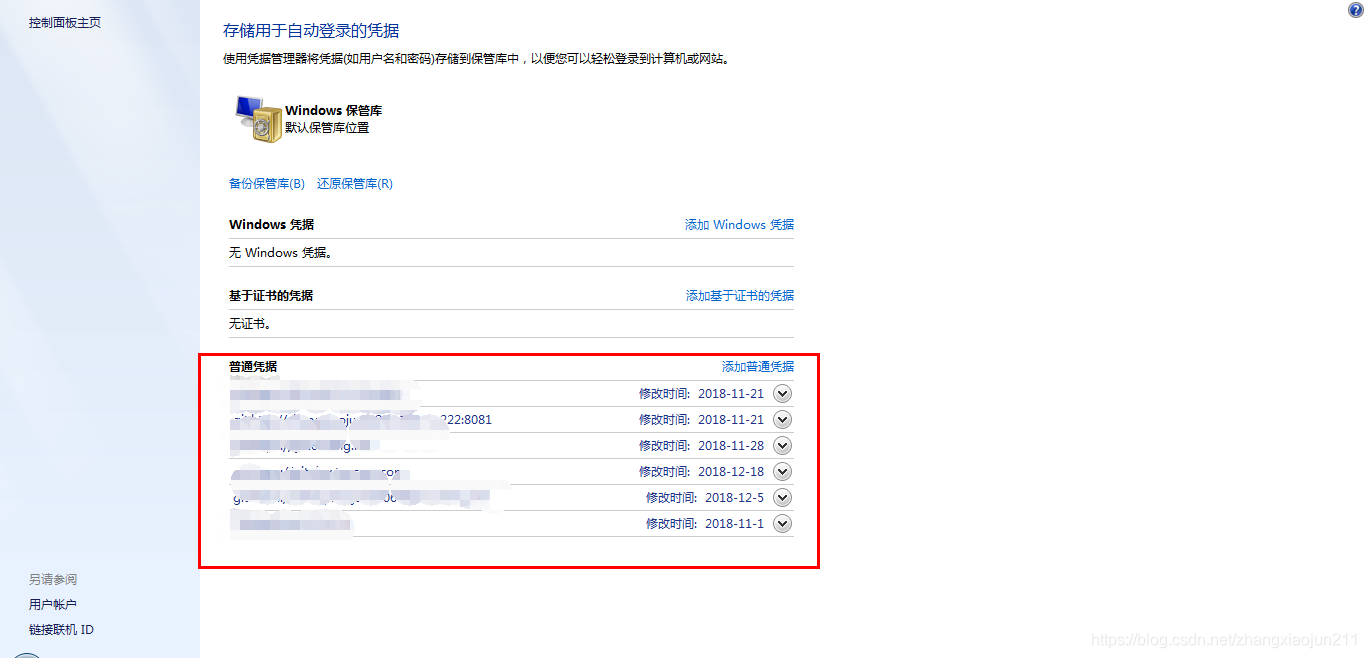Click 修改时间 2018-12-5 text
Viewport: 1366px width, 658px height.
coord(705,498)
